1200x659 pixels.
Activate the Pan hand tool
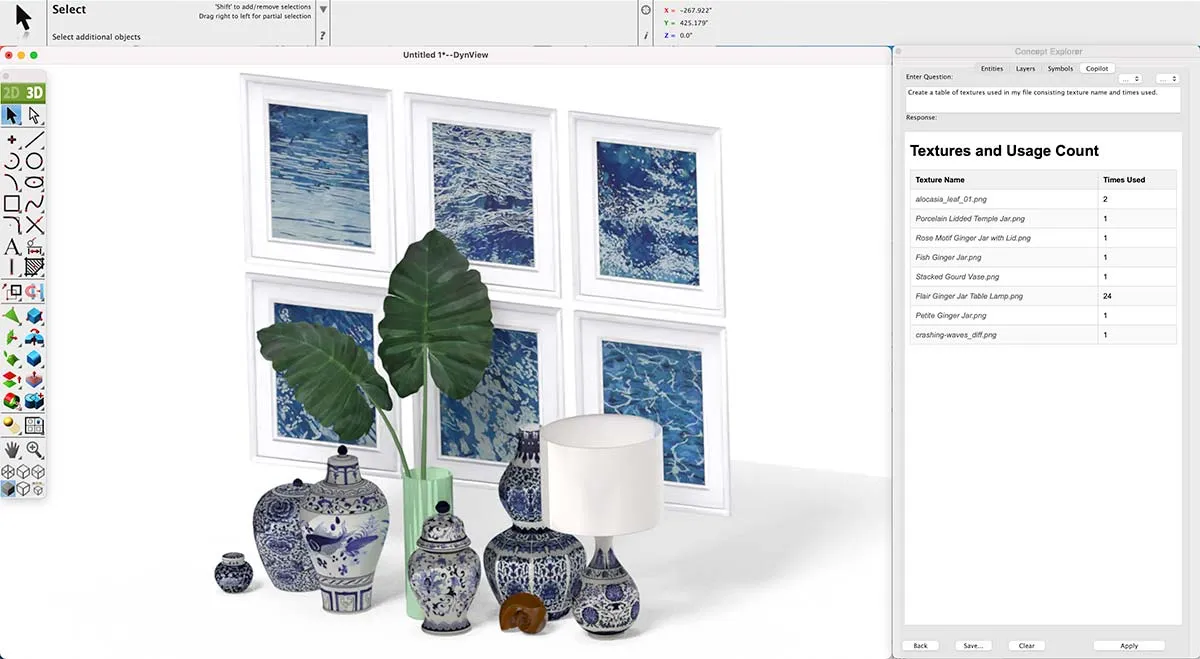(x=12, y=450)
